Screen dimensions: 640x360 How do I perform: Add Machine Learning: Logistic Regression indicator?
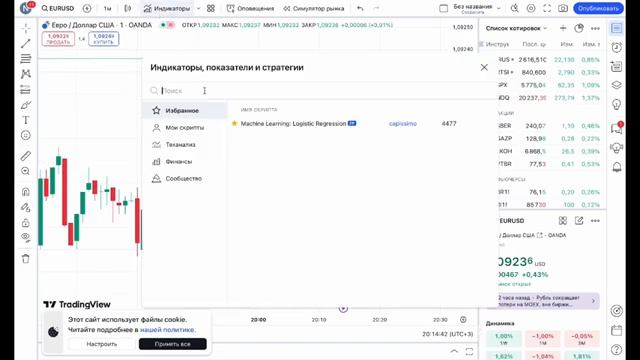pyautogui.click(x=293, y=124)
